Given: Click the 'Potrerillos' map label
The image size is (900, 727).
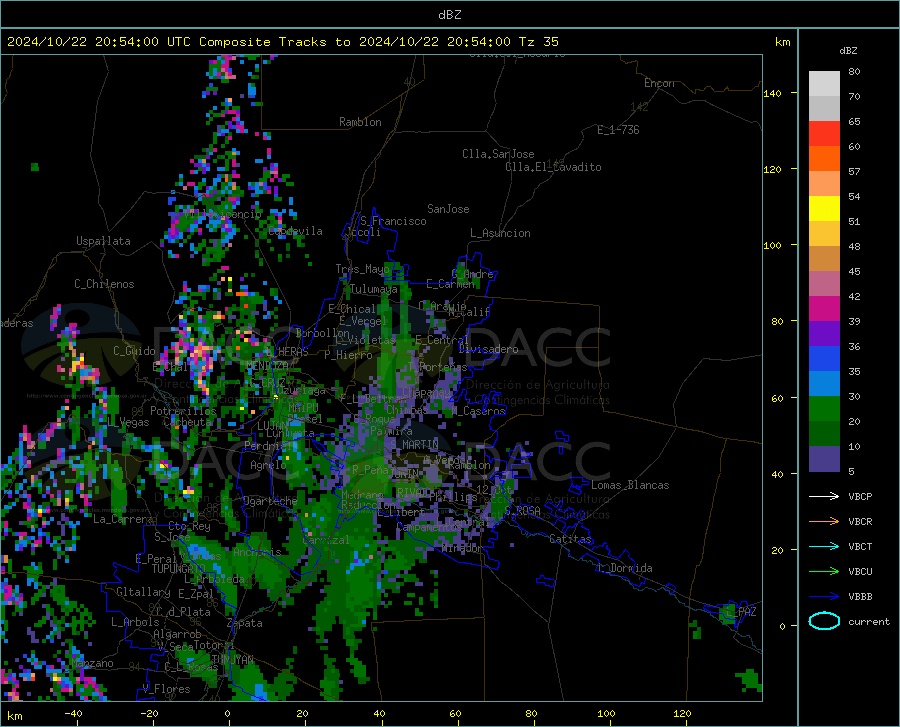Looking at the screenshot, I should click(x=183, y=411).
